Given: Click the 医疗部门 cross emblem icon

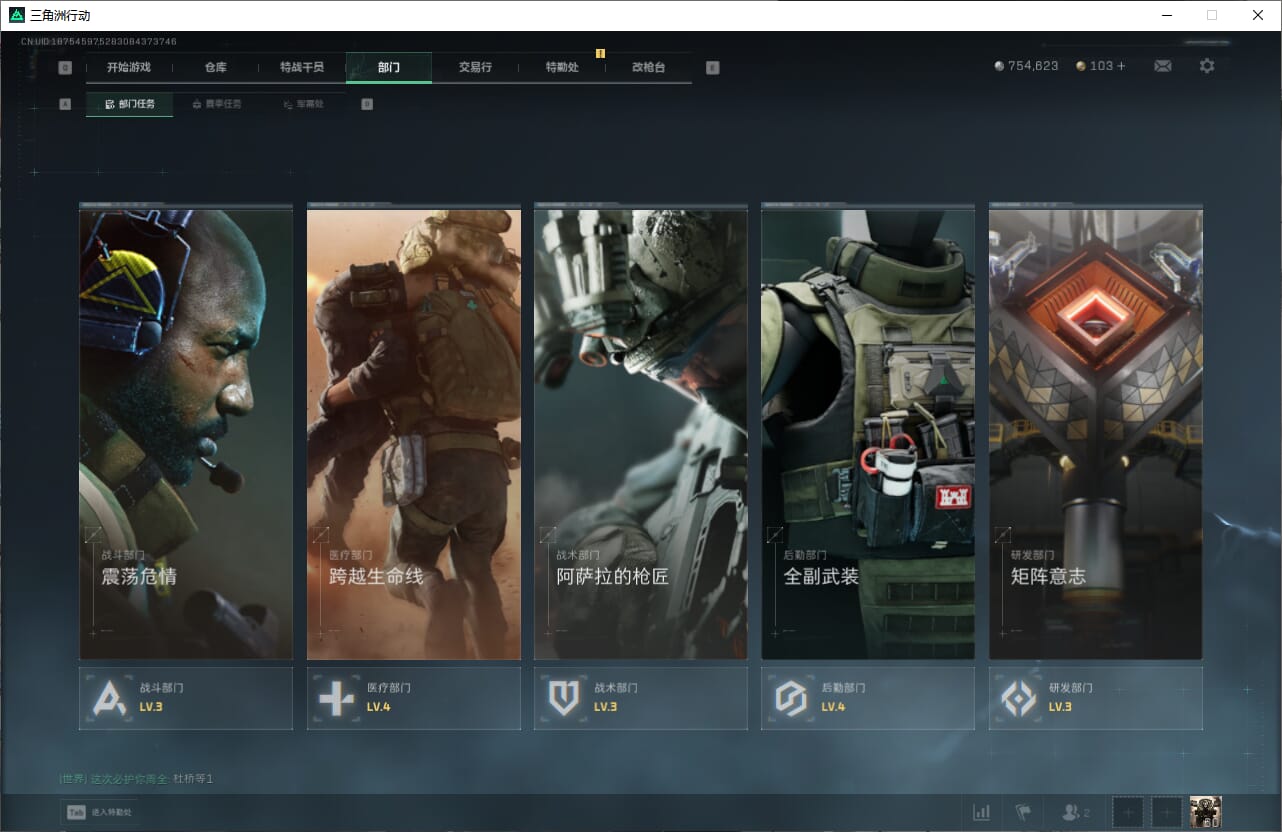Looking at the screenshot, I should 336,698.
